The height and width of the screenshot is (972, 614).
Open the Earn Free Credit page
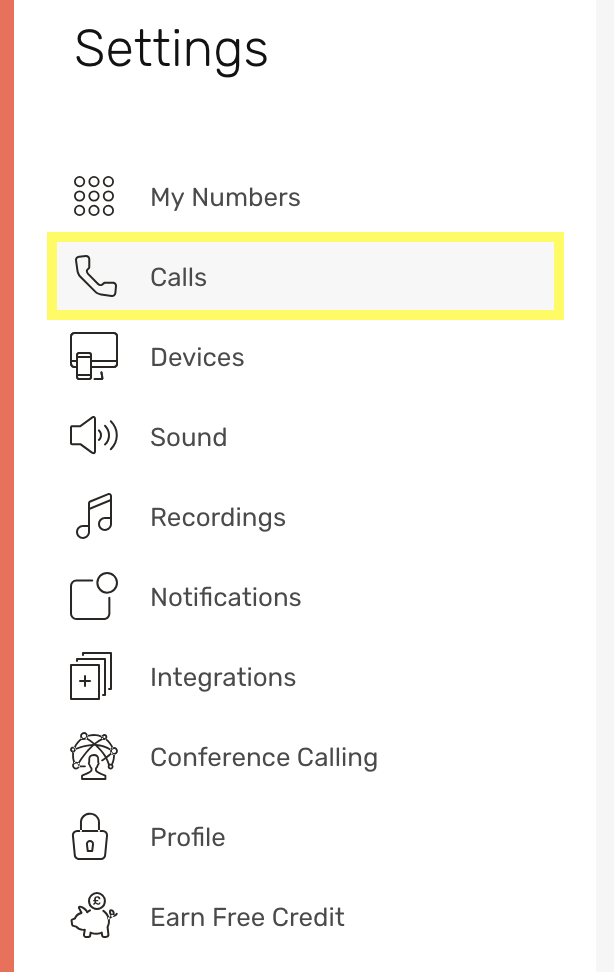click(x=247, y=917)
